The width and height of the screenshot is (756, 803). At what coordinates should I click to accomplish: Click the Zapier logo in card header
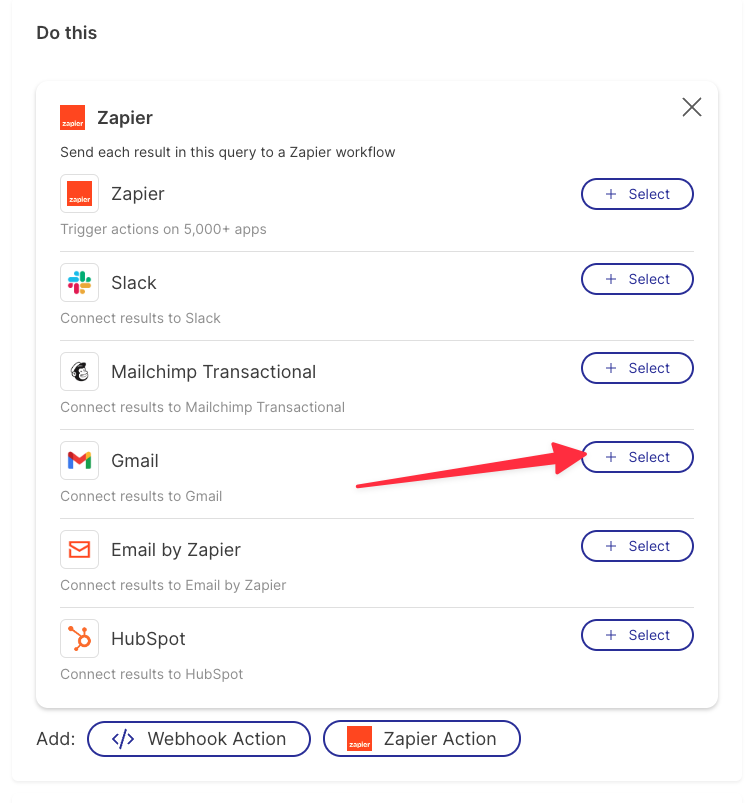click(x=72, y=118)
